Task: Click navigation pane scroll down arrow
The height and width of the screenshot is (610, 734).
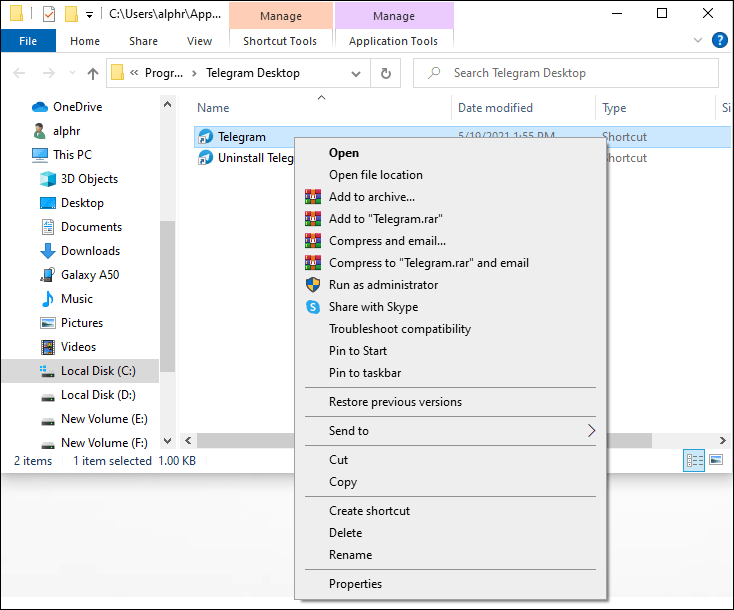Action: [167, 441]
